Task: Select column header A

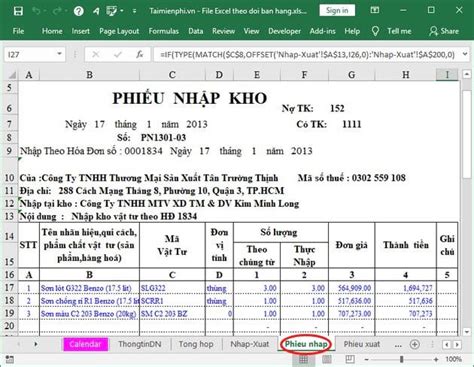Action: pyautogui.click(x=29, y=75)
